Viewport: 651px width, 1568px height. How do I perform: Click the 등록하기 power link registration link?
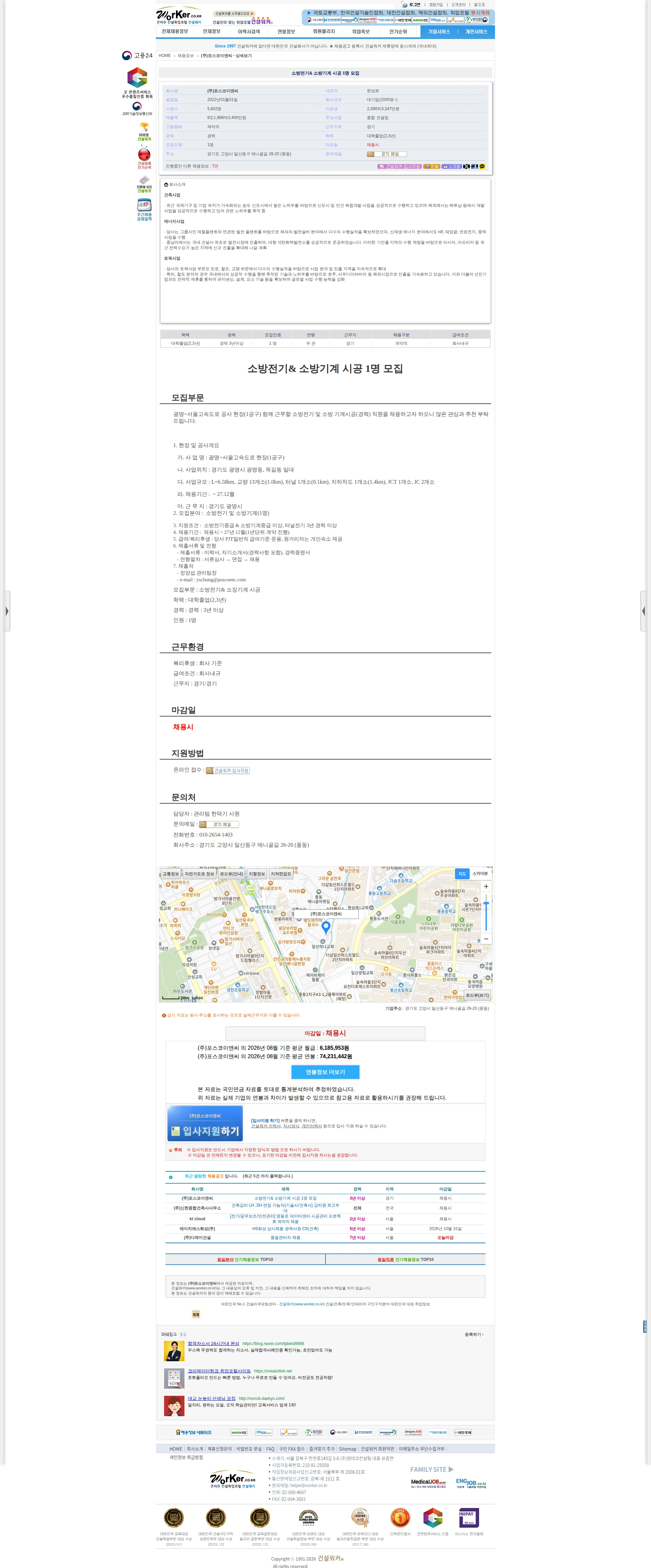pyautogui.click(x=474, y=1334)
